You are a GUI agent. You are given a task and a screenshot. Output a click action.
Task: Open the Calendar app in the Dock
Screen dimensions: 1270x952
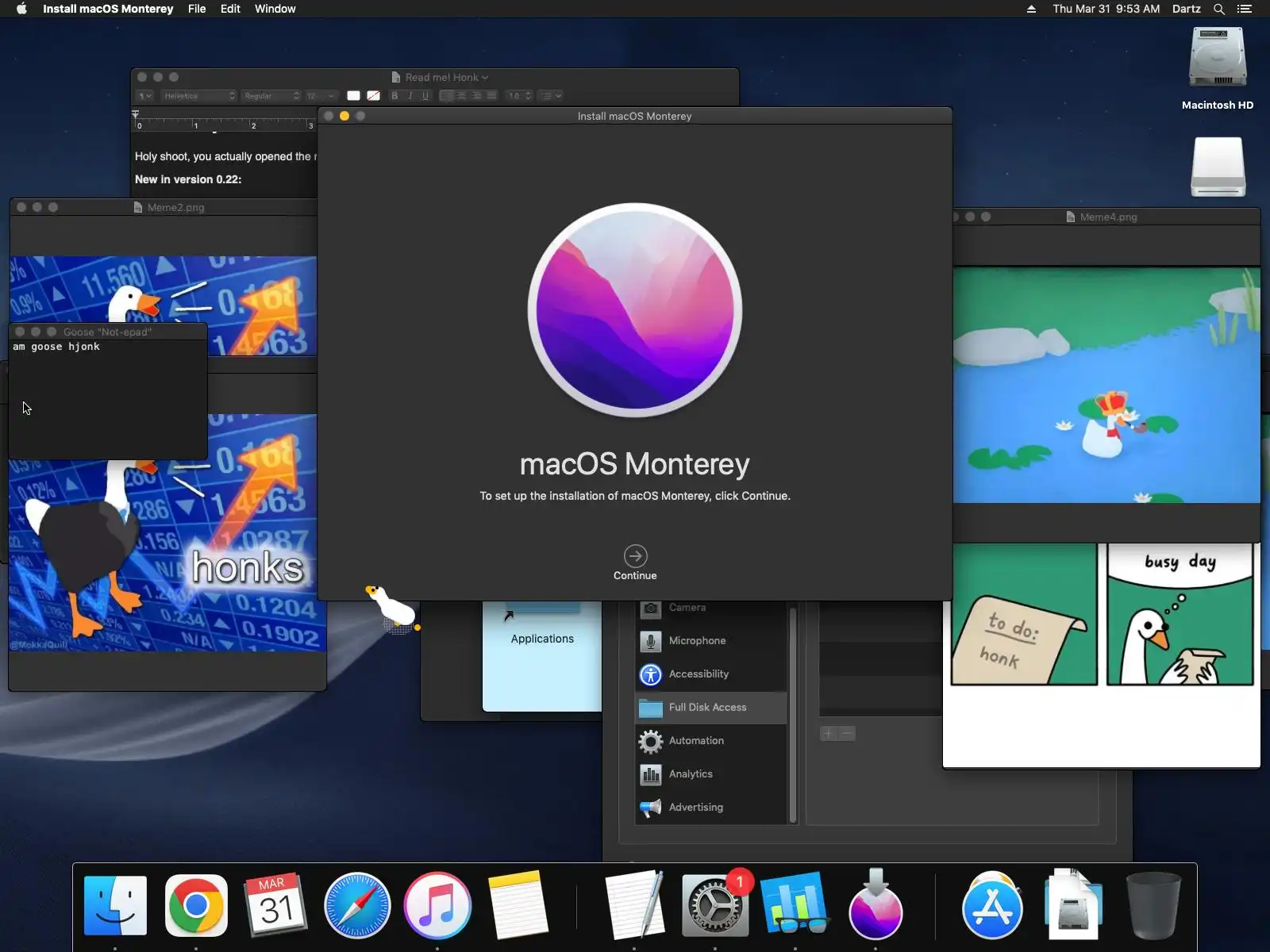276,905
